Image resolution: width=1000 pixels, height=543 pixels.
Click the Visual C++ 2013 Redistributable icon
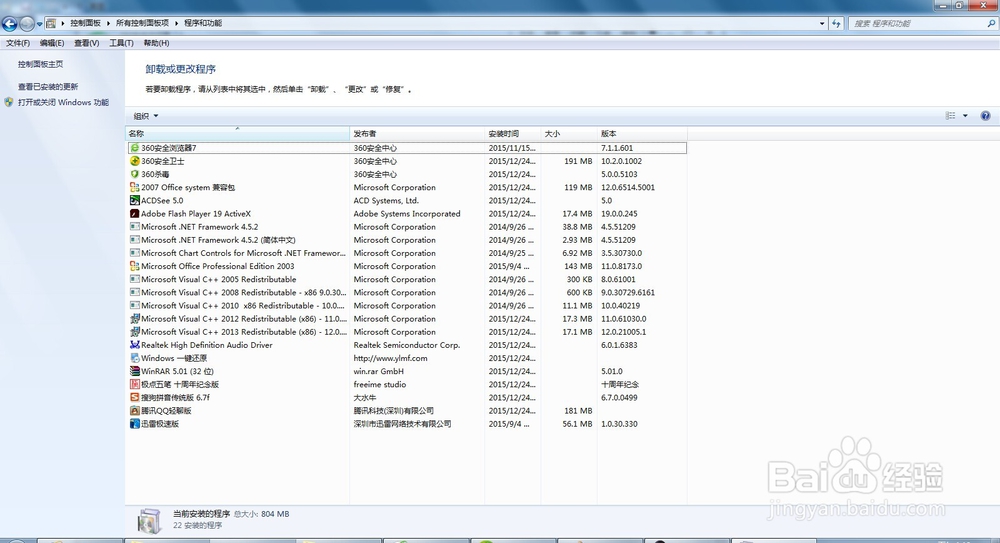click(135, 332)
